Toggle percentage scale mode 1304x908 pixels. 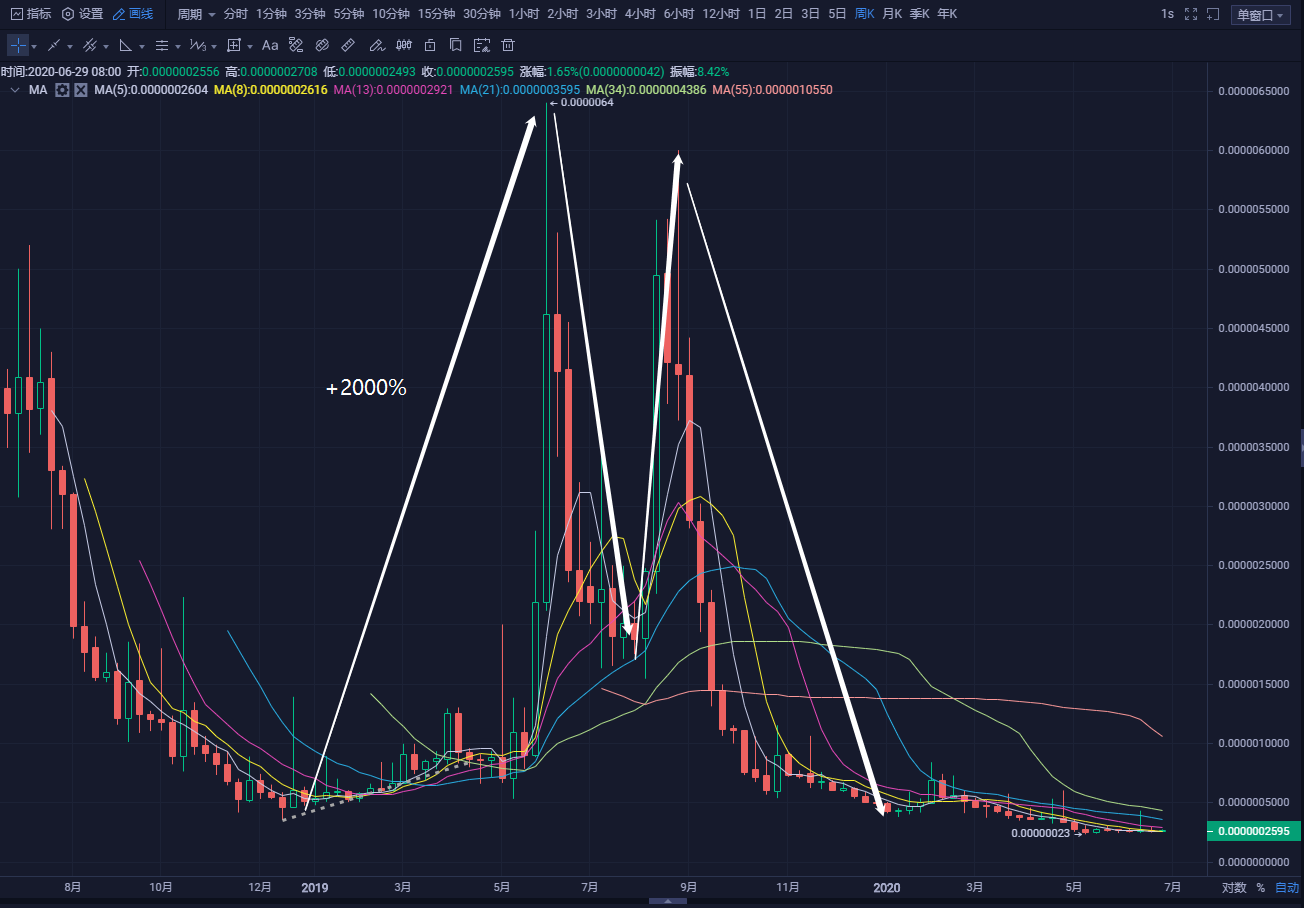[x=1260, y=887]
